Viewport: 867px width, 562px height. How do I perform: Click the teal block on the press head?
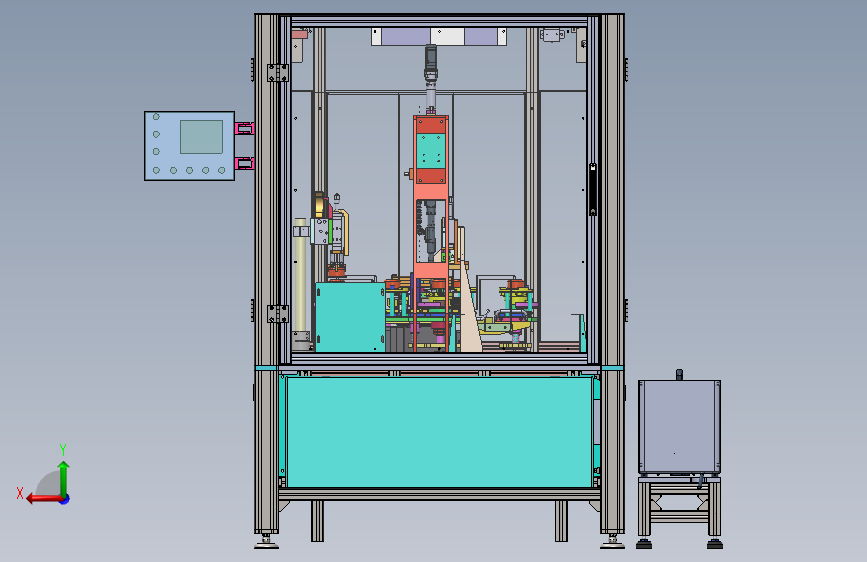tap(431, 150)
